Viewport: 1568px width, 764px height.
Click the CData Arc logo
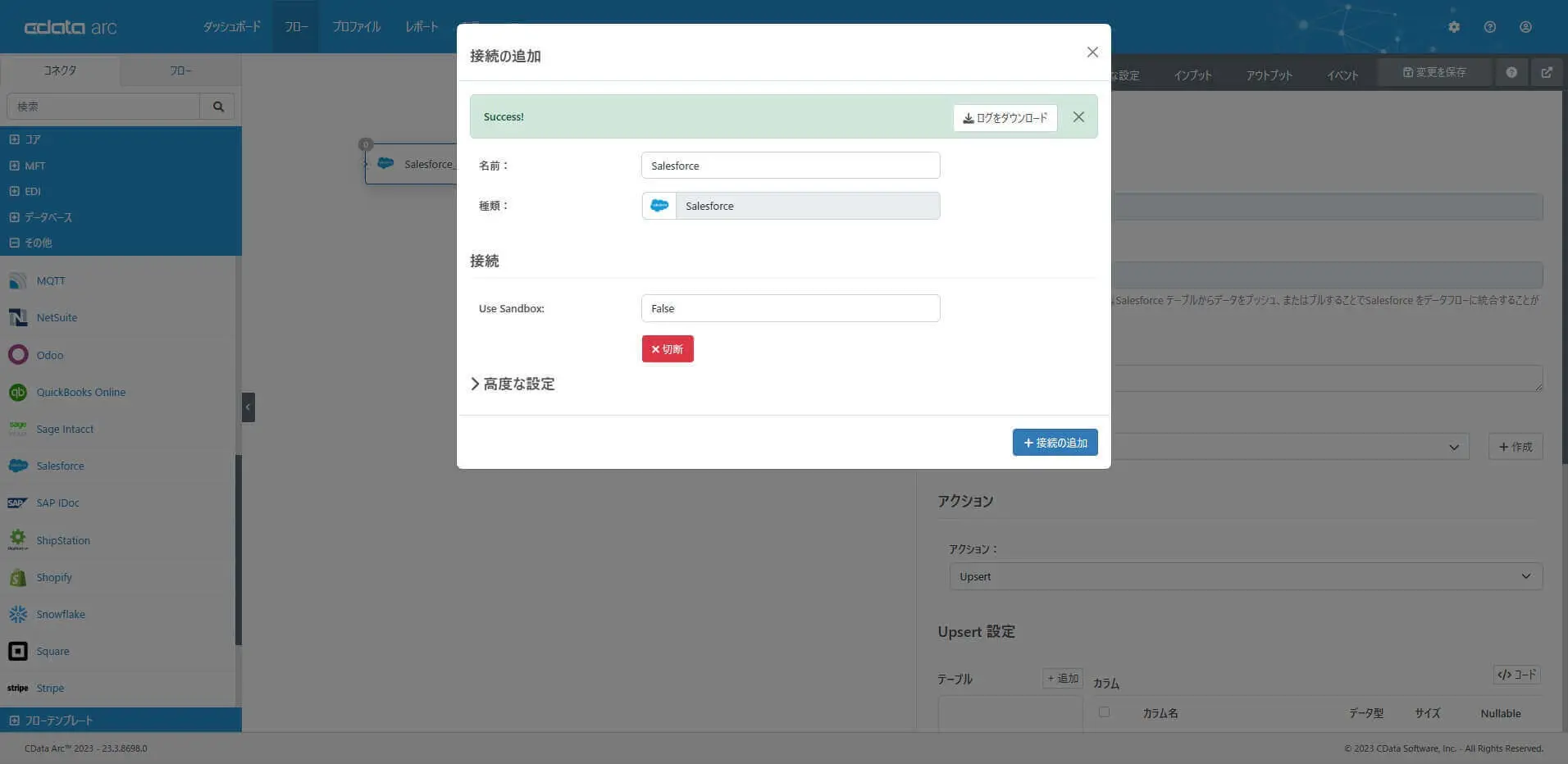pyautogui.click(x=71, y=27)
